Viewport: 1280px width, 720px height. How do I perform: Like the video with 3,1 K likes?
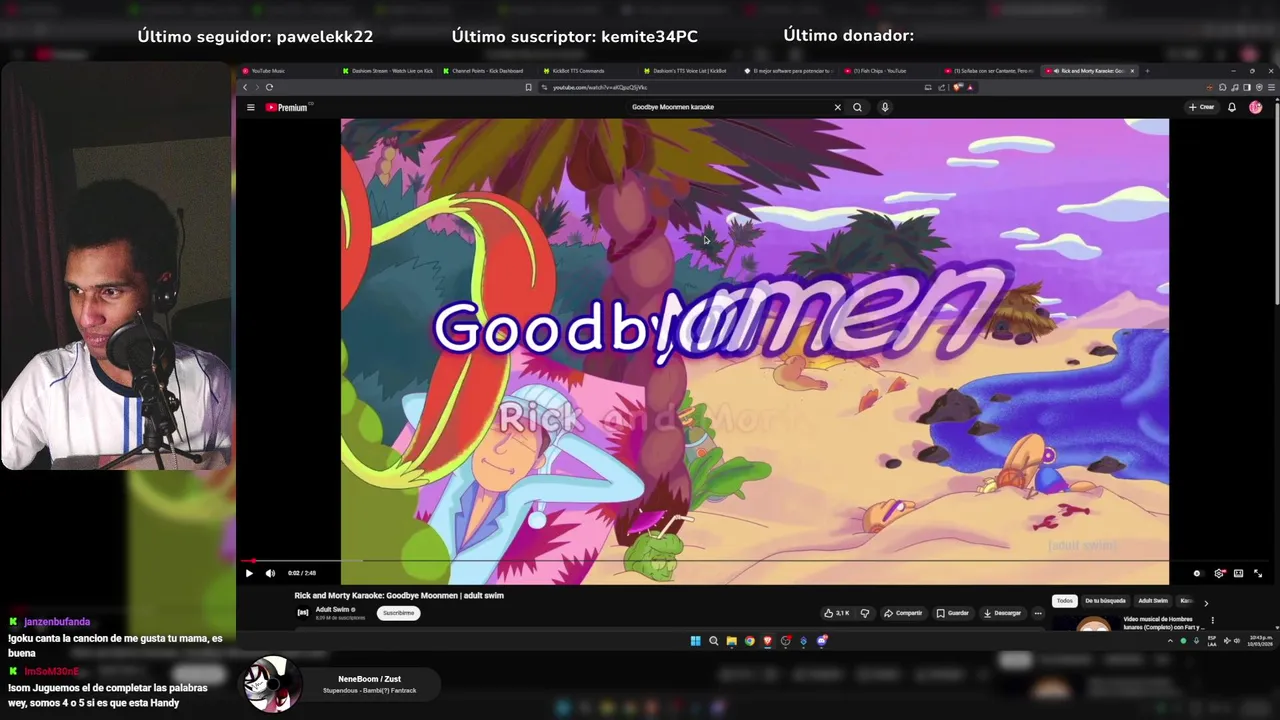837,613
